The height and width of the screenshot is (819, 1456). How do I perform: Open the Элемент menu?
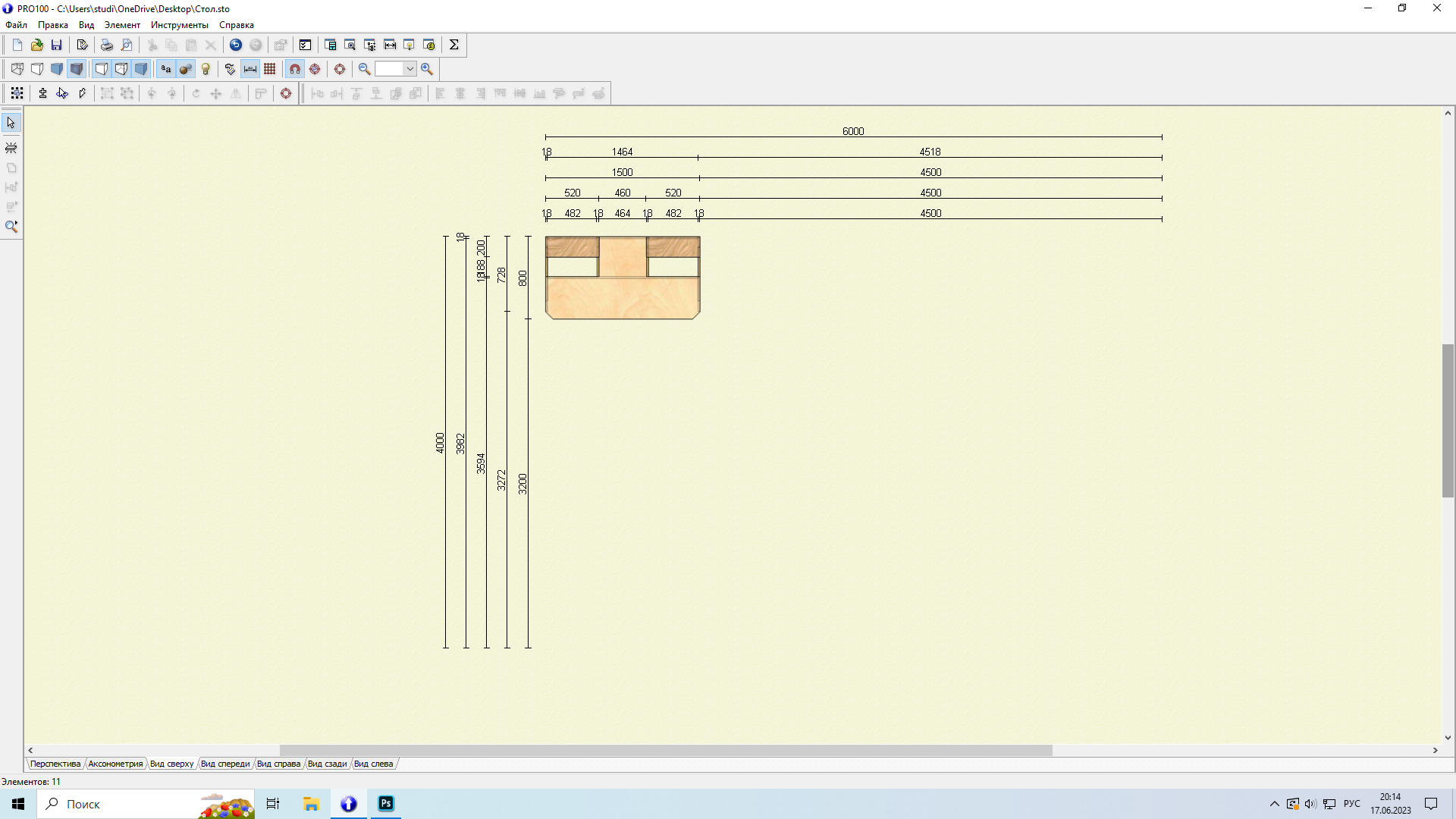point(122,25)
